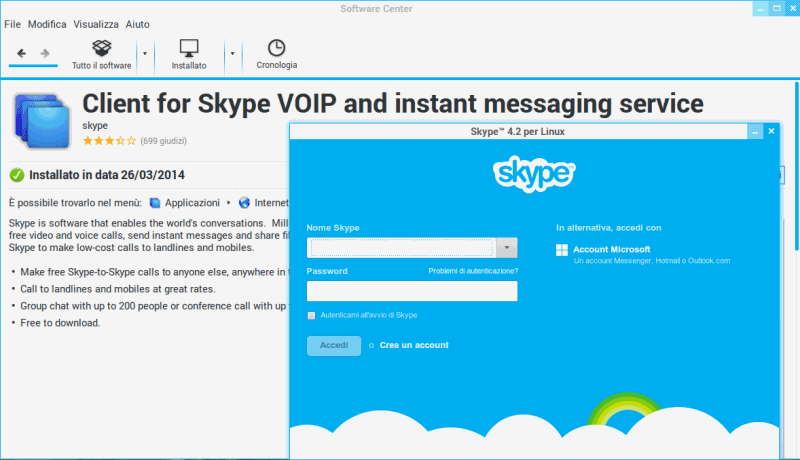
Task: Click the Accedi sign-in button
Action: 334,346
